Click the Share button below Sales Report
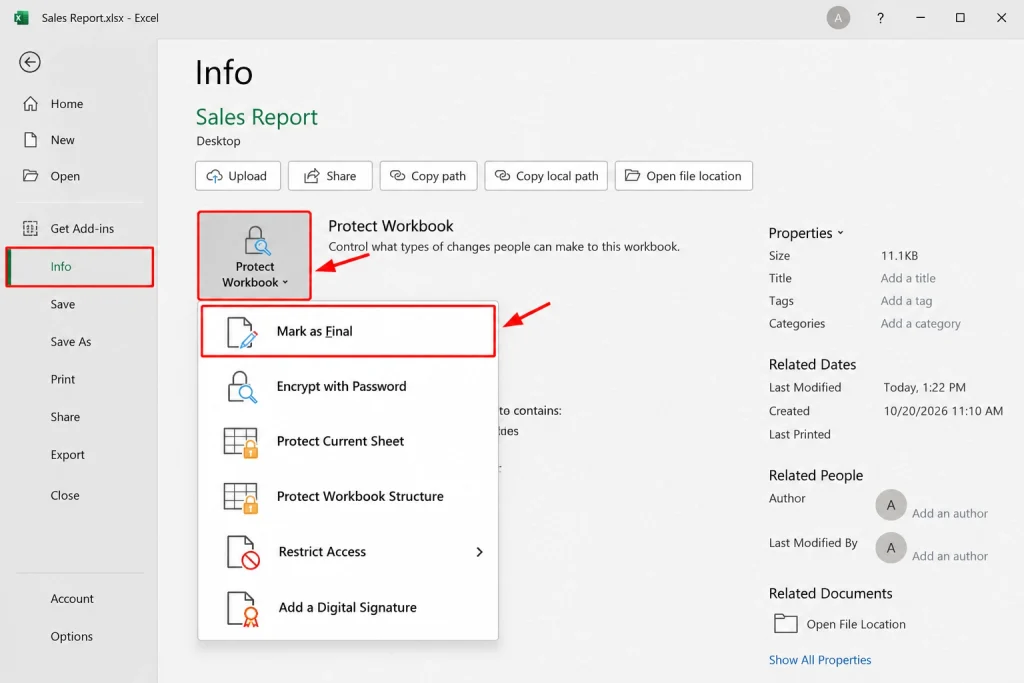This screenshot has height=683, width=1024. (x=330, y=176)
